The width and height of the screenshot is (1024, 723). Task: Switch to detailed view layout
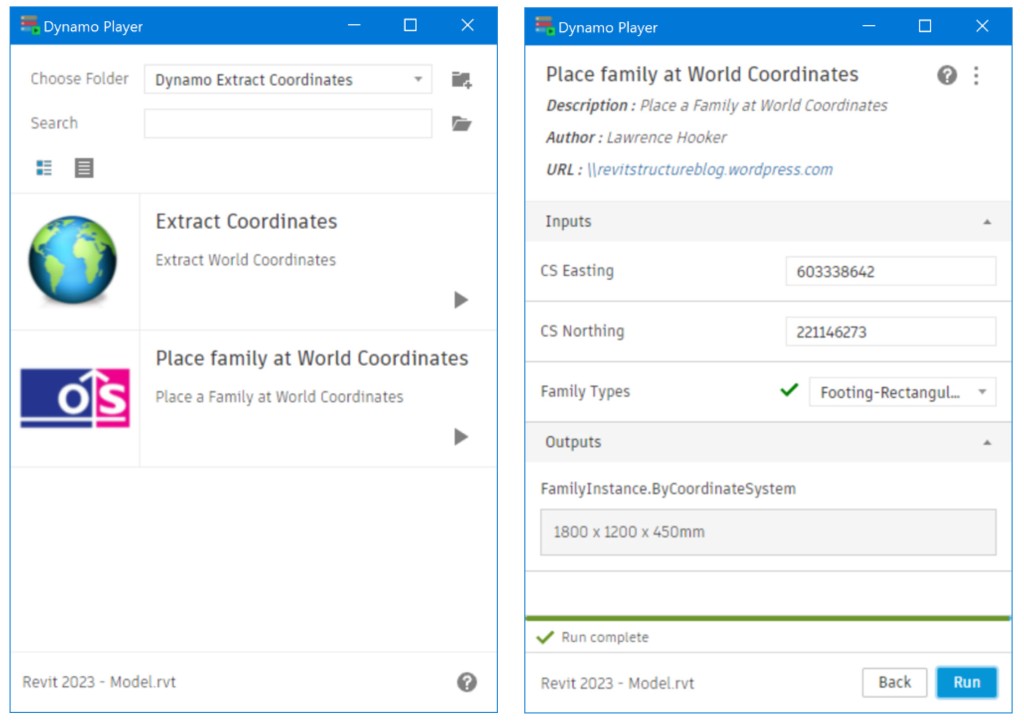point(42,167)
